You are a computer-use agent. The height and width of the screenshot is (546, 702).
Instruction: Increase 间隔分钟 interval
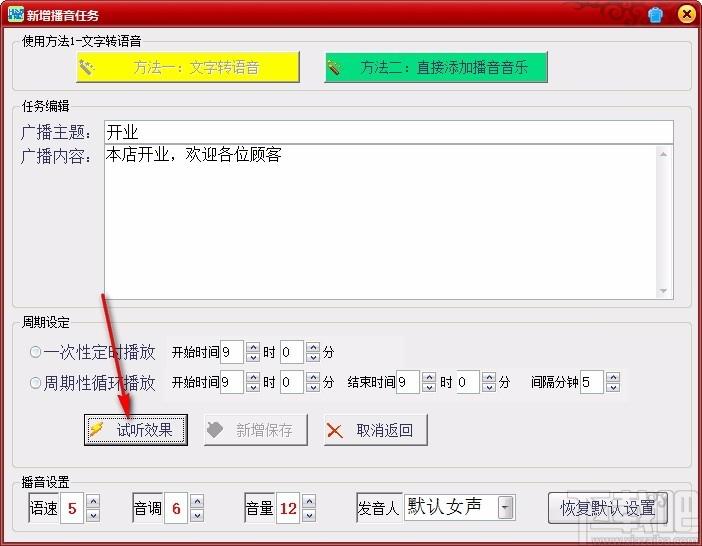point(613,377)
